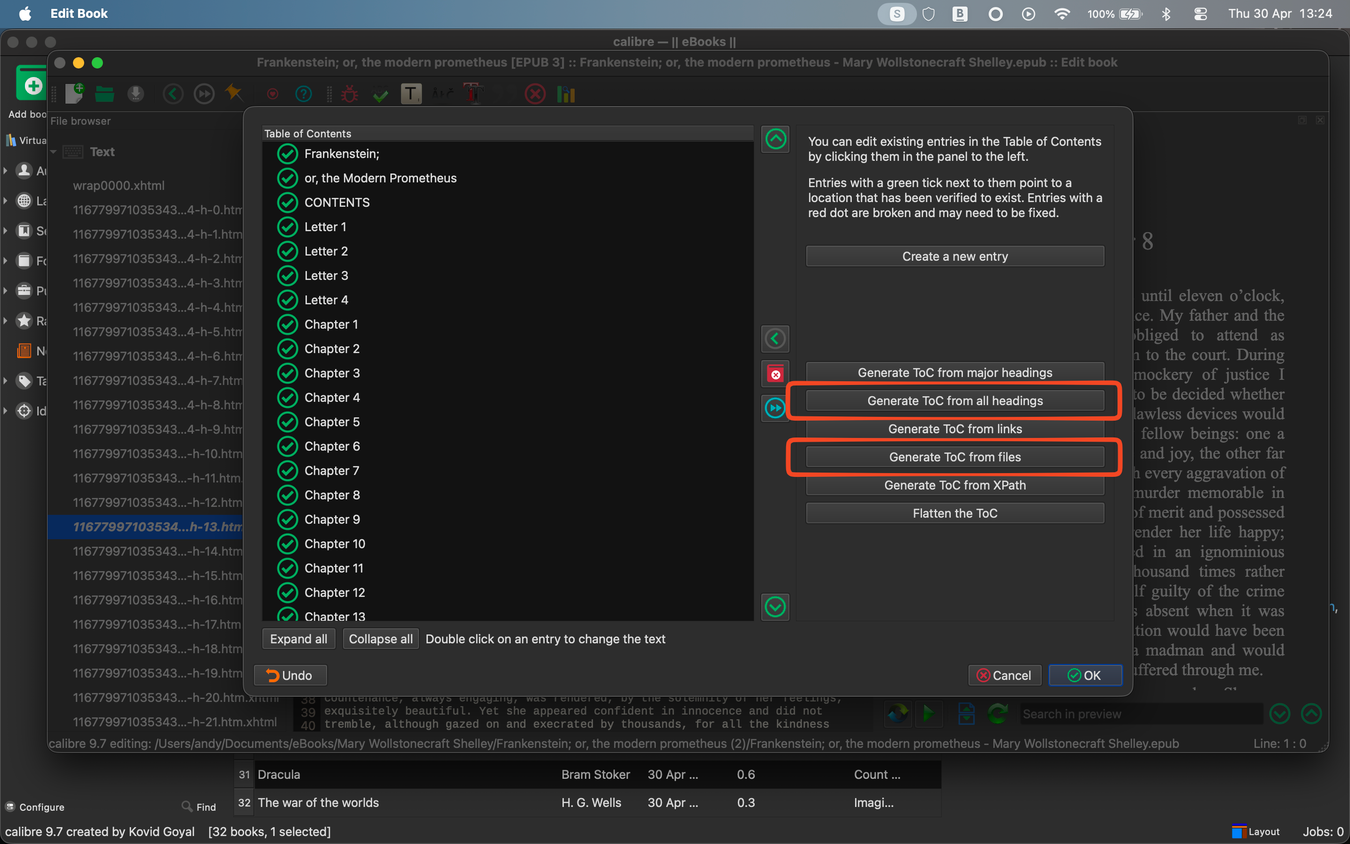Click the save (download arrow) toolbar icon
The width and height of the screenshot is (1350, 844).
pos(136,94)
